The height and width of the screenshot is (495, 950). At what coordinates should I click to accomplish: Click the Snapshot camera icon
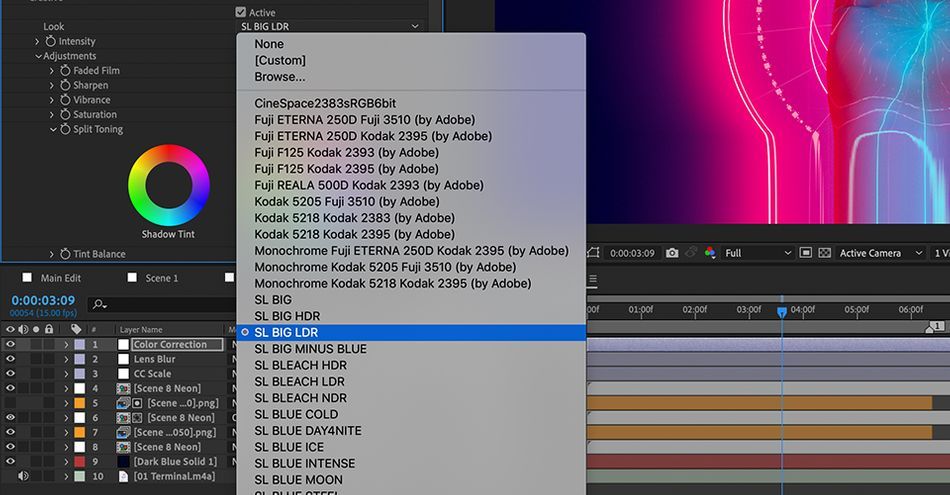672,253
